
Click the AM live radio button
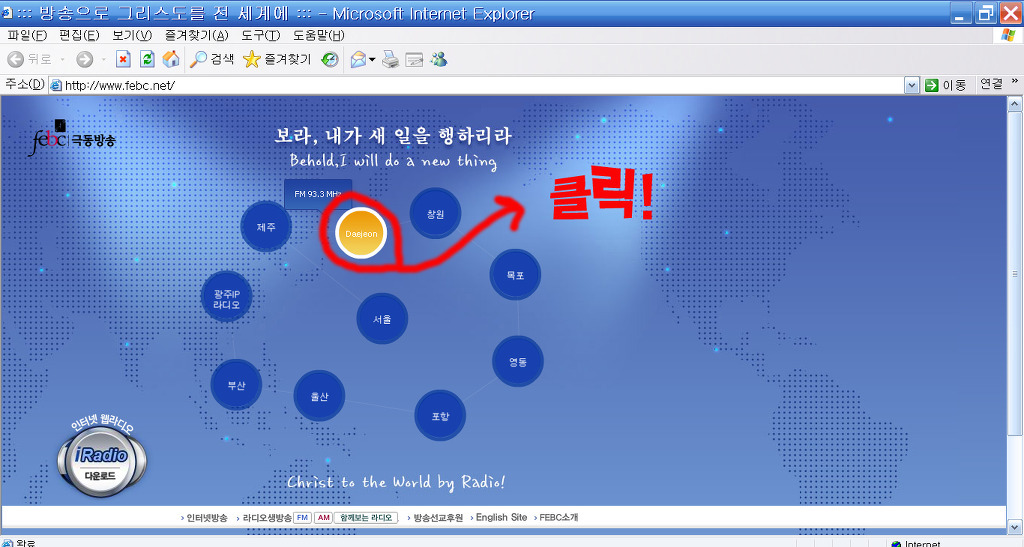[x=324, y=518]
